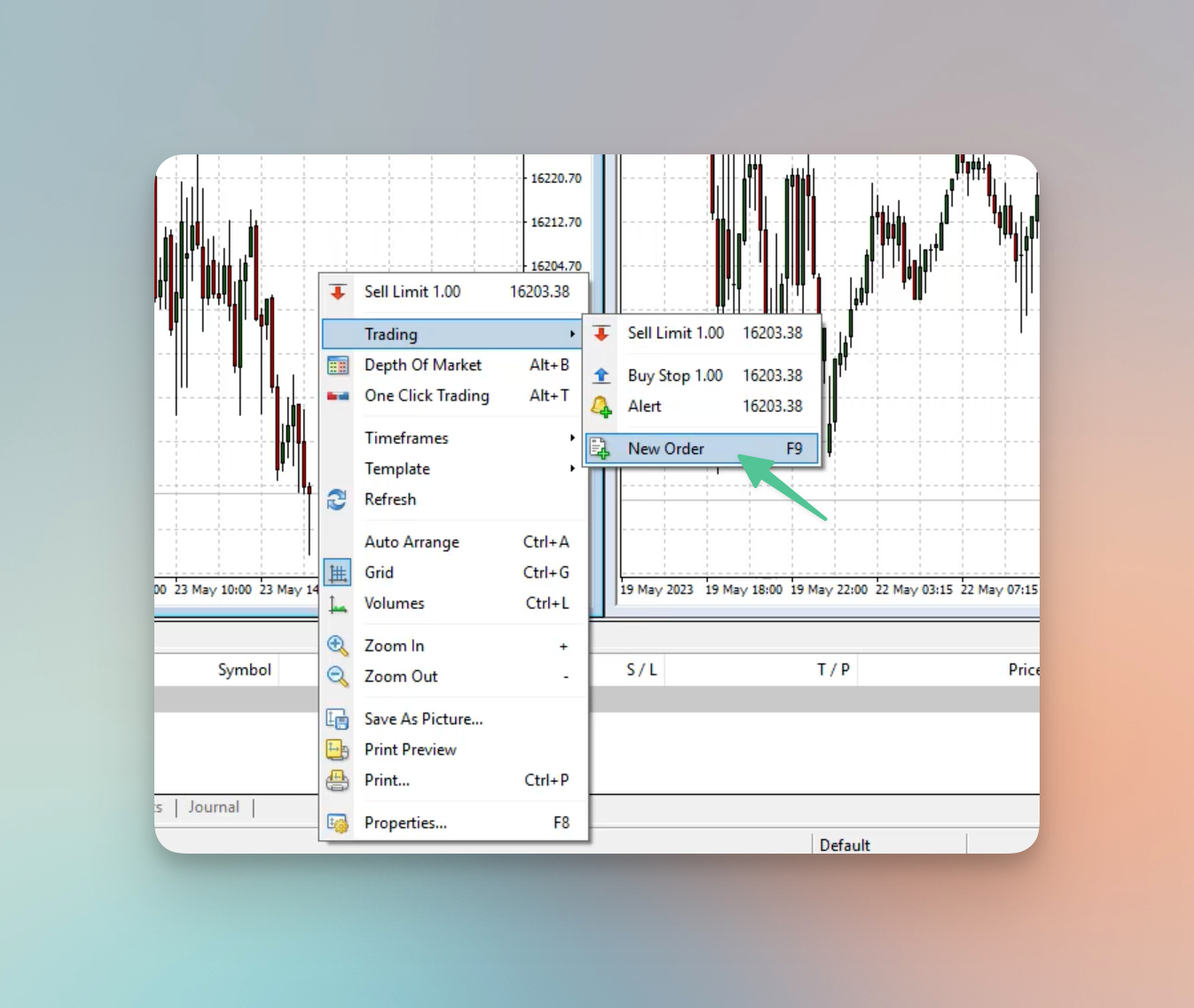Select the Buy Stop blue arrow icon
The height and width of the screenshot is (1008, 1194).
[601, 374]
